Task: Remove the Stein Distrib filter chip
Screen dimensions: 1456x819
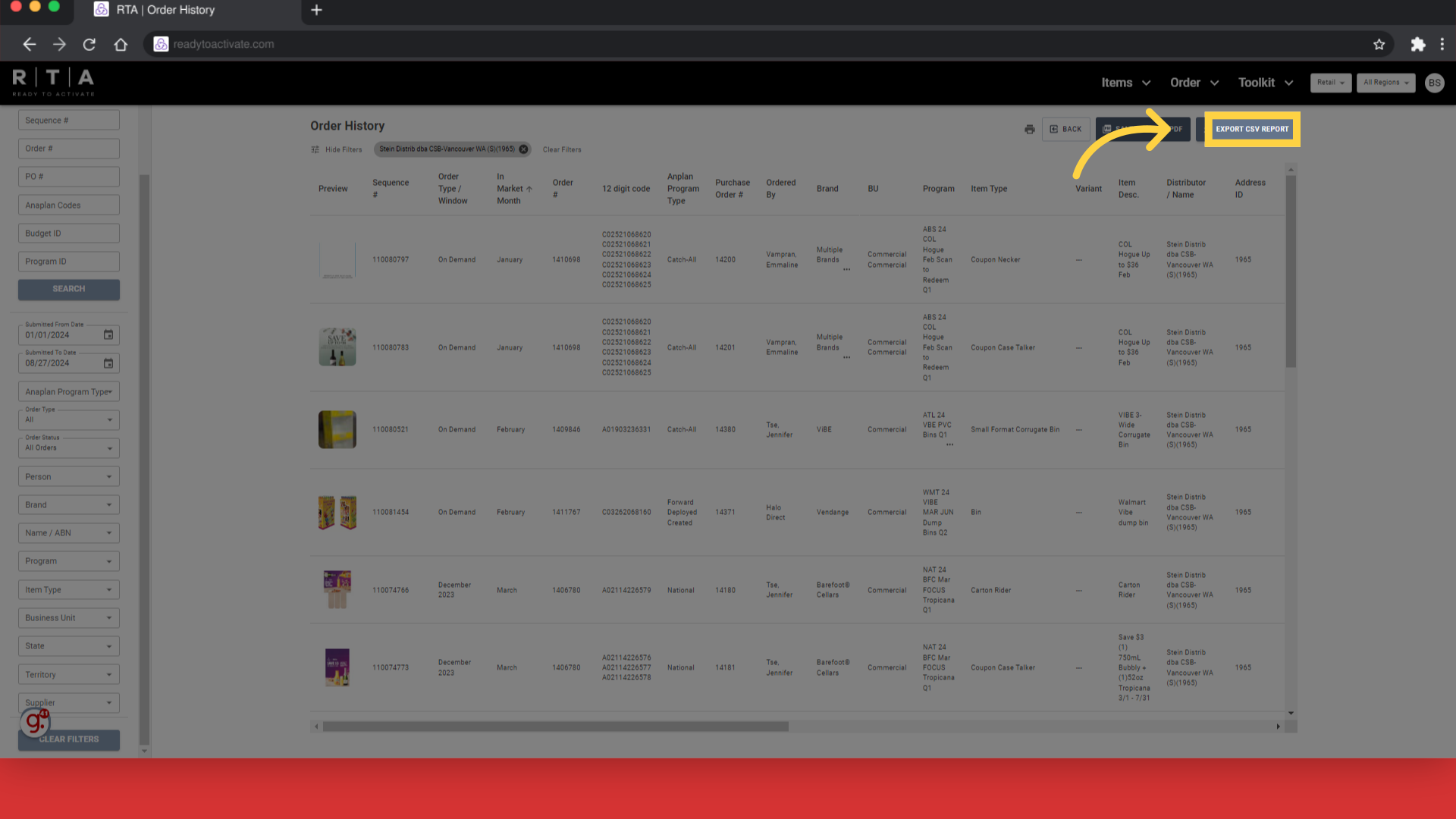Action: (523, 149)
